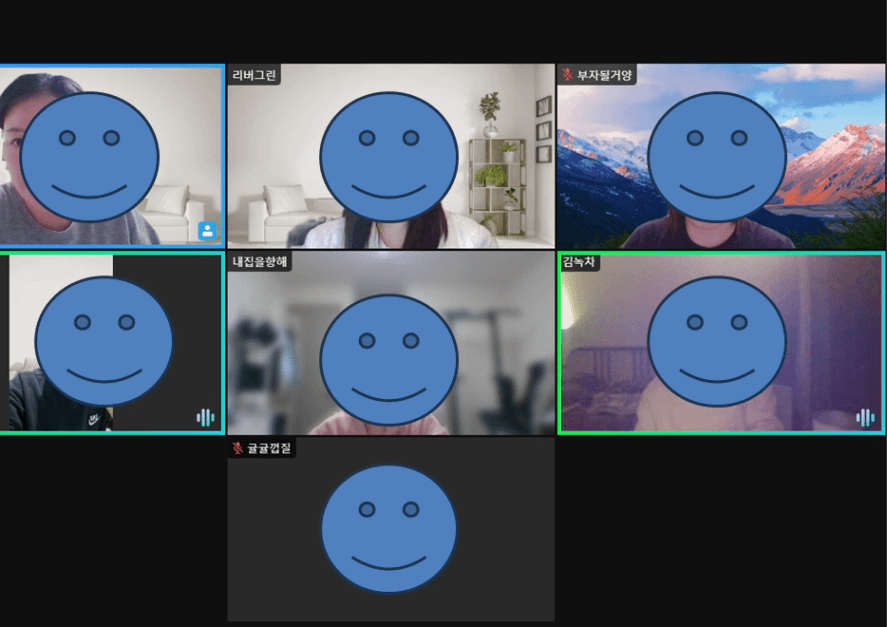The width and height of the screenshot is (887, 627).
Task: Click the muted microphone icon beside 부자될거양
Action: [x=568, y=75]
